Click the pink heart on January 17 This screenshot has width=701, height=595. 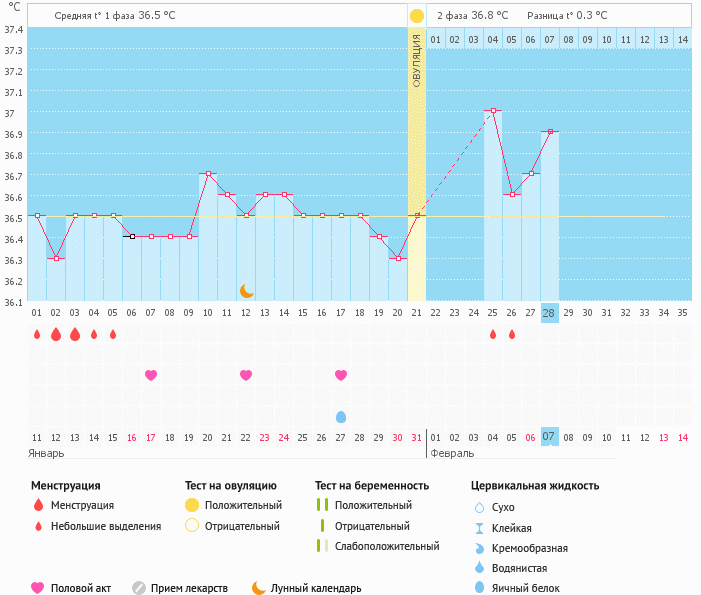click(151, 375)
